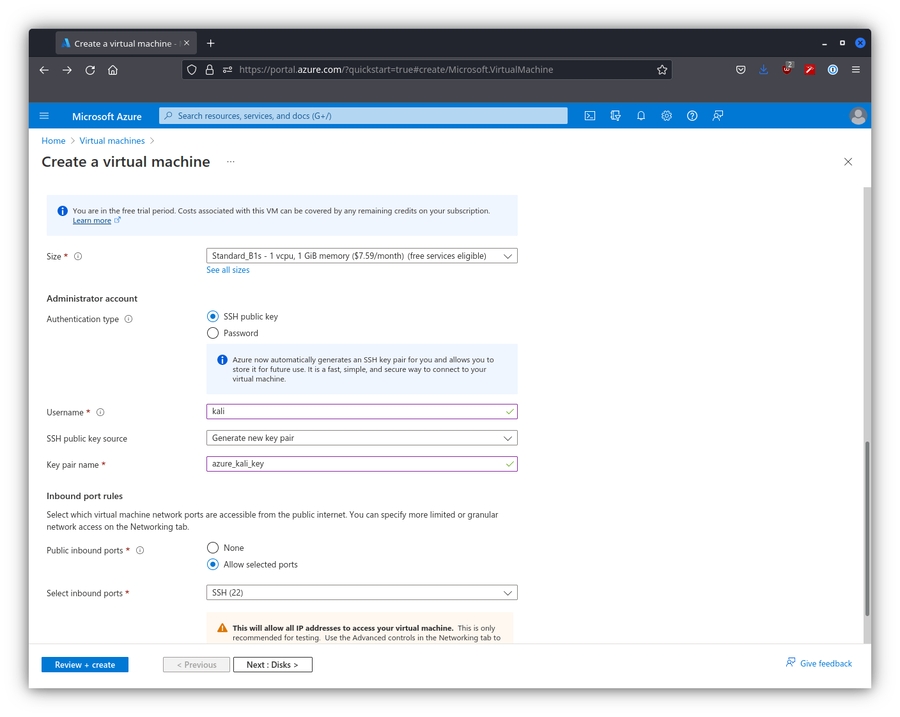Open the Help question mark icon
900x717 pixels.
tap(692, 116)
